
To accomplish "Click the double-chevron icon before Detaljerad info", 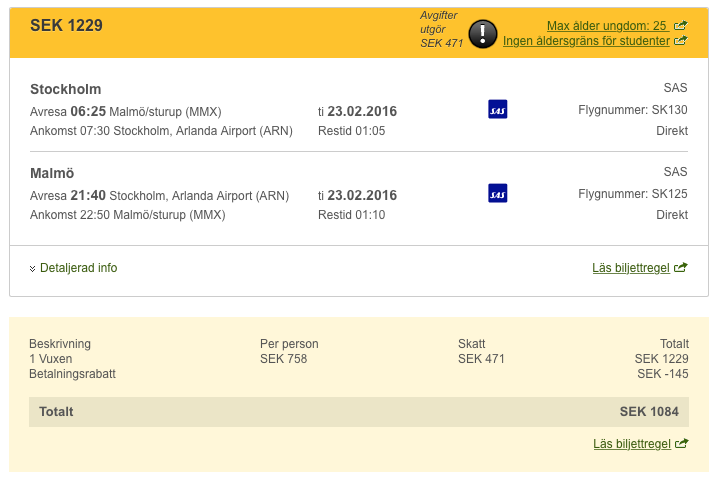I will (32, 269).
